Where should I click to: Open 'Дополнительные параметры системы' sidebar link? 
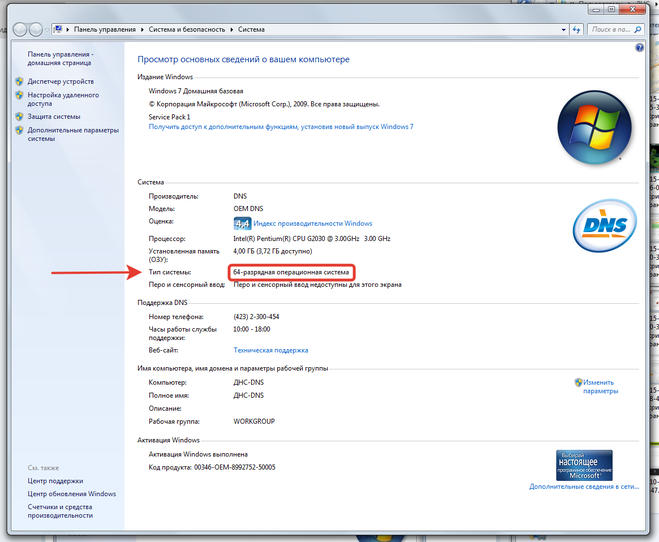click(x=73, y=134)
